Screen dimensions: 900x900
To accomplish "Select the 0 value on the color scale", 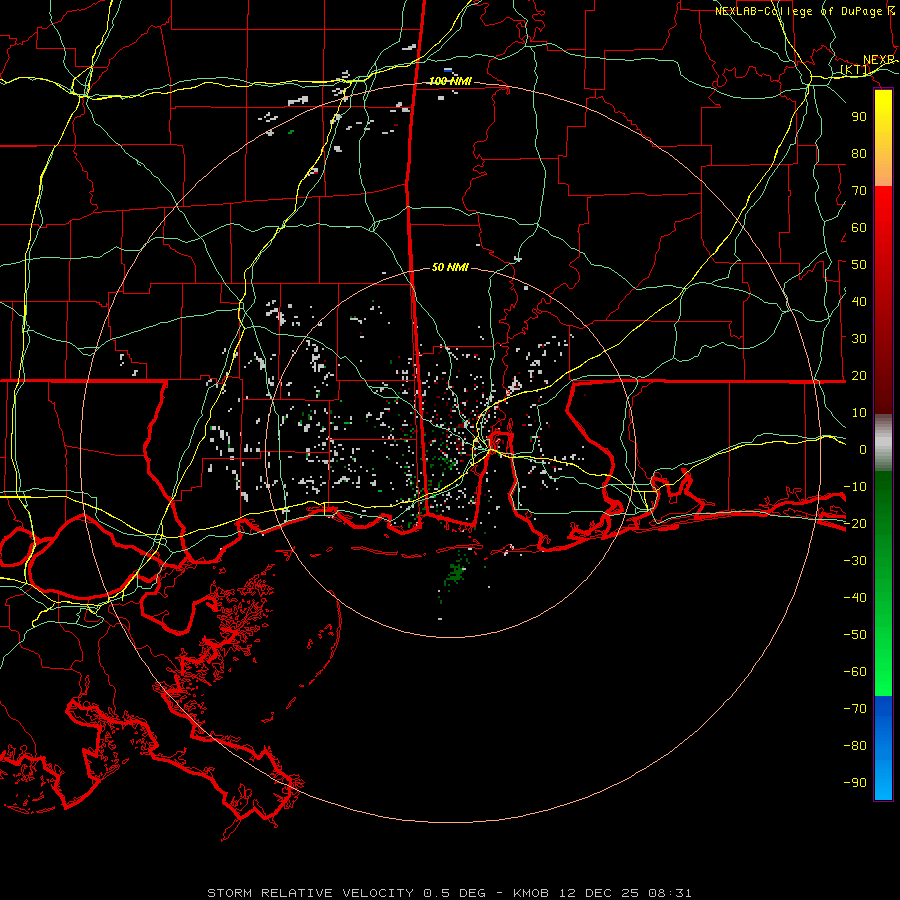I will 863,449.
